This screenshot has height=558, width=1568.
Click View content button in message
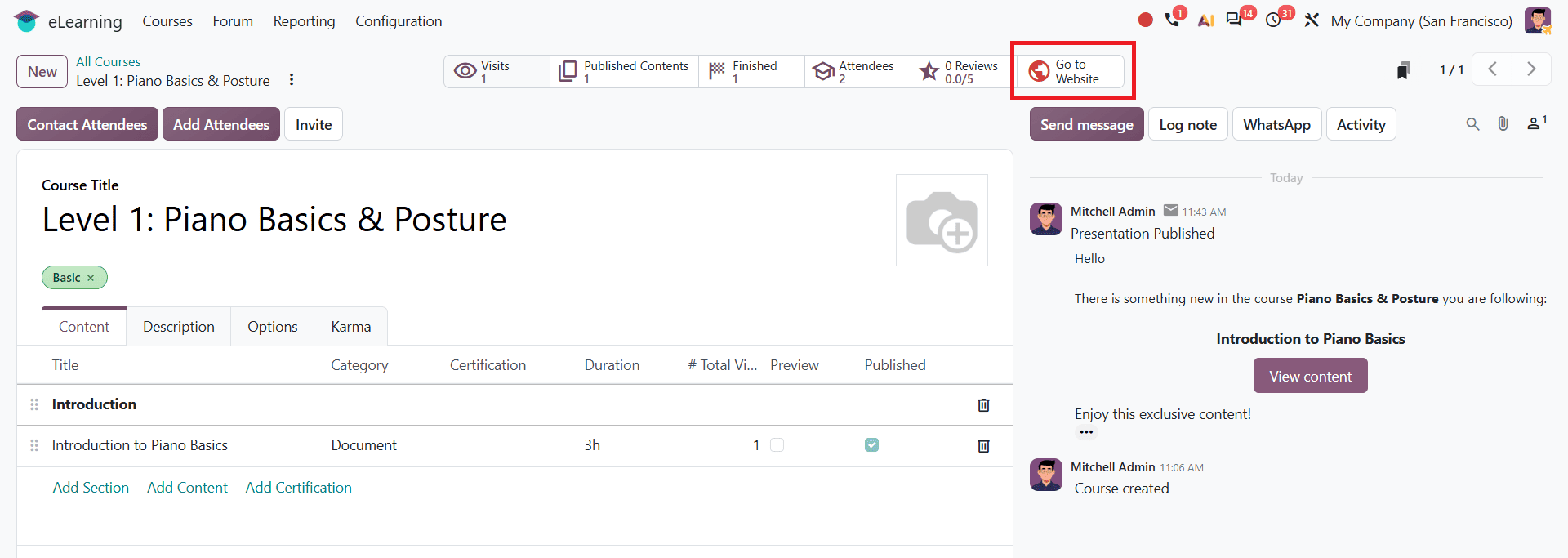coord(1310,376)
